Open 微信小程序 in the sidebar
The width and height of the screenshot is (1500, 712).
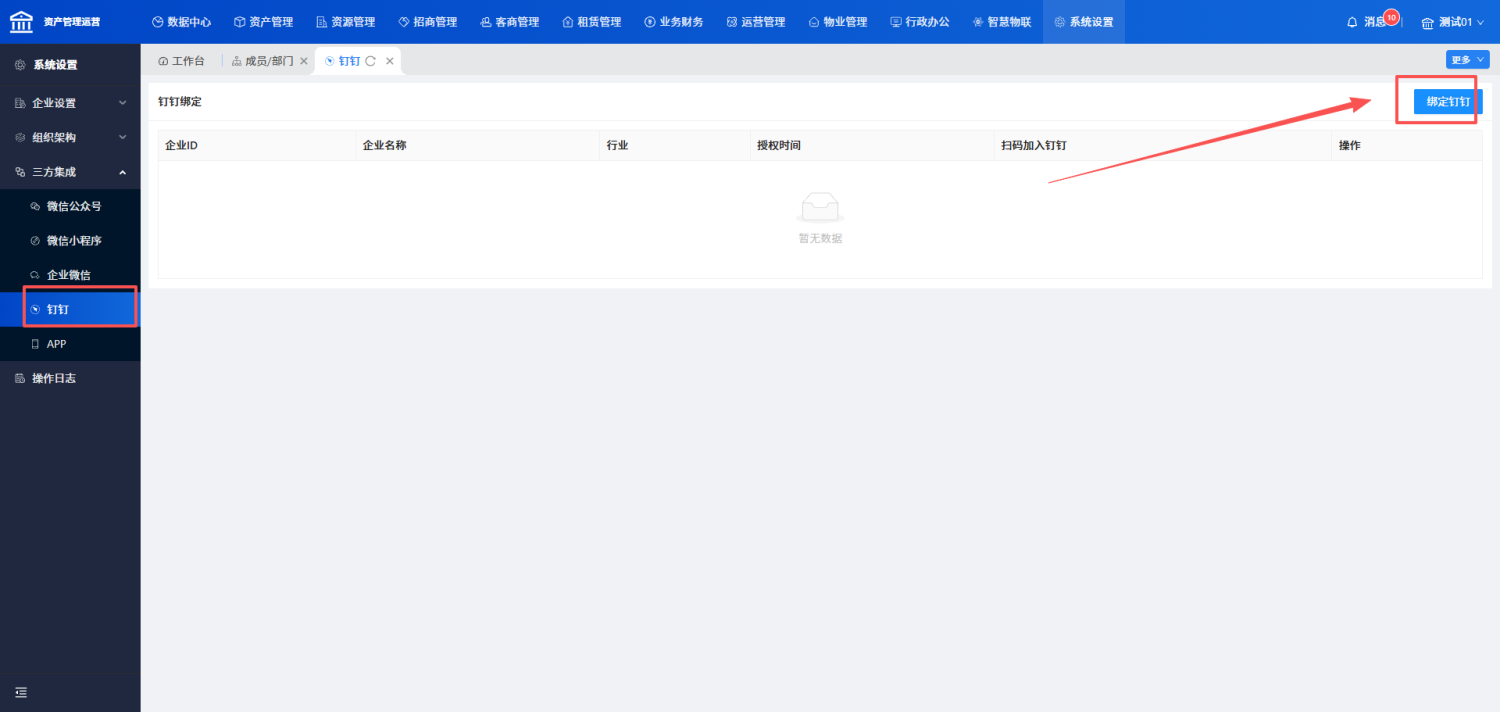click(x=70, y=240)
